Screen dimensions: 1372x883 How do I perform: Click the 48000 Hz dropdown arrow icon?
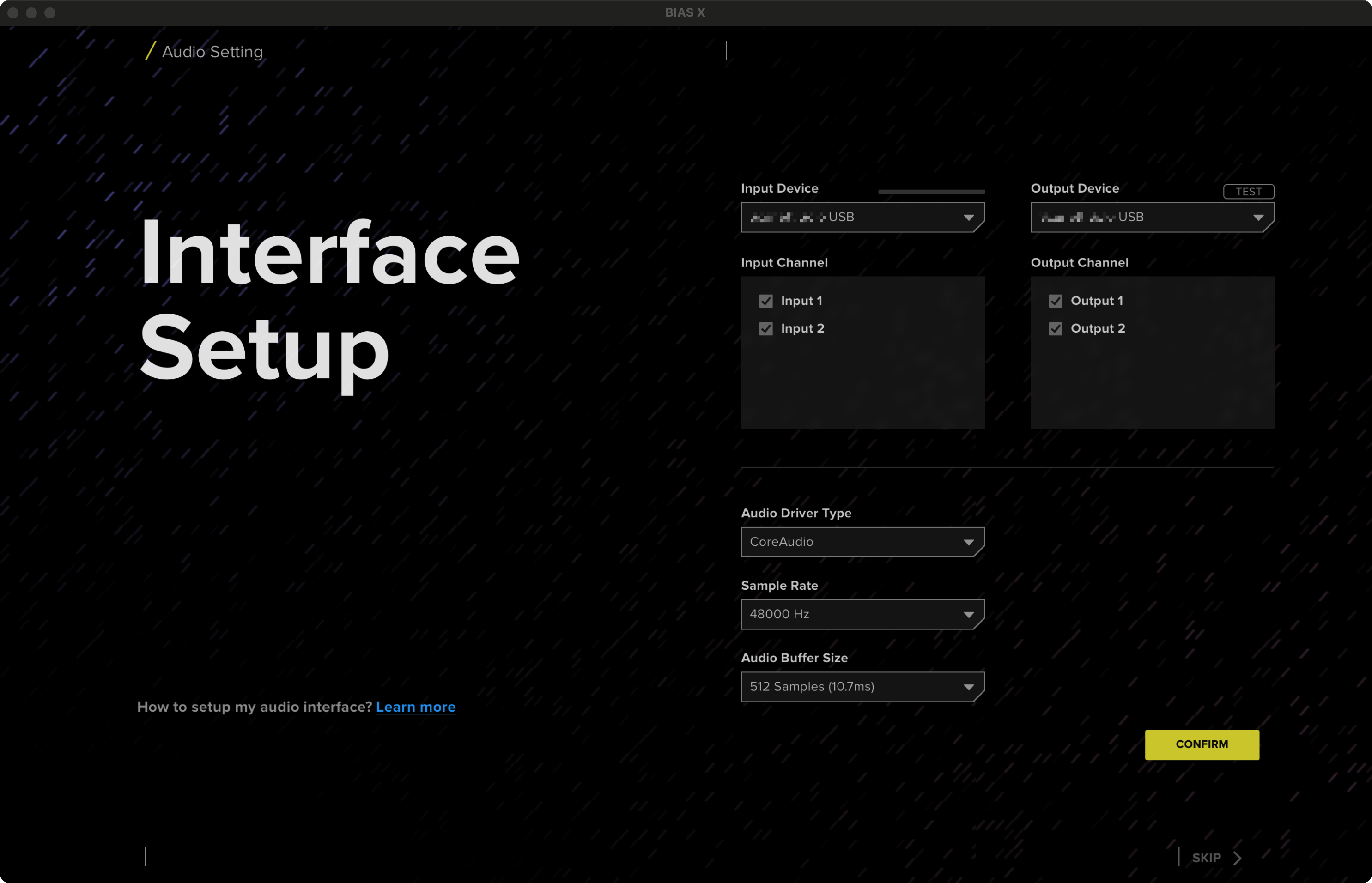tap(968, 615)
